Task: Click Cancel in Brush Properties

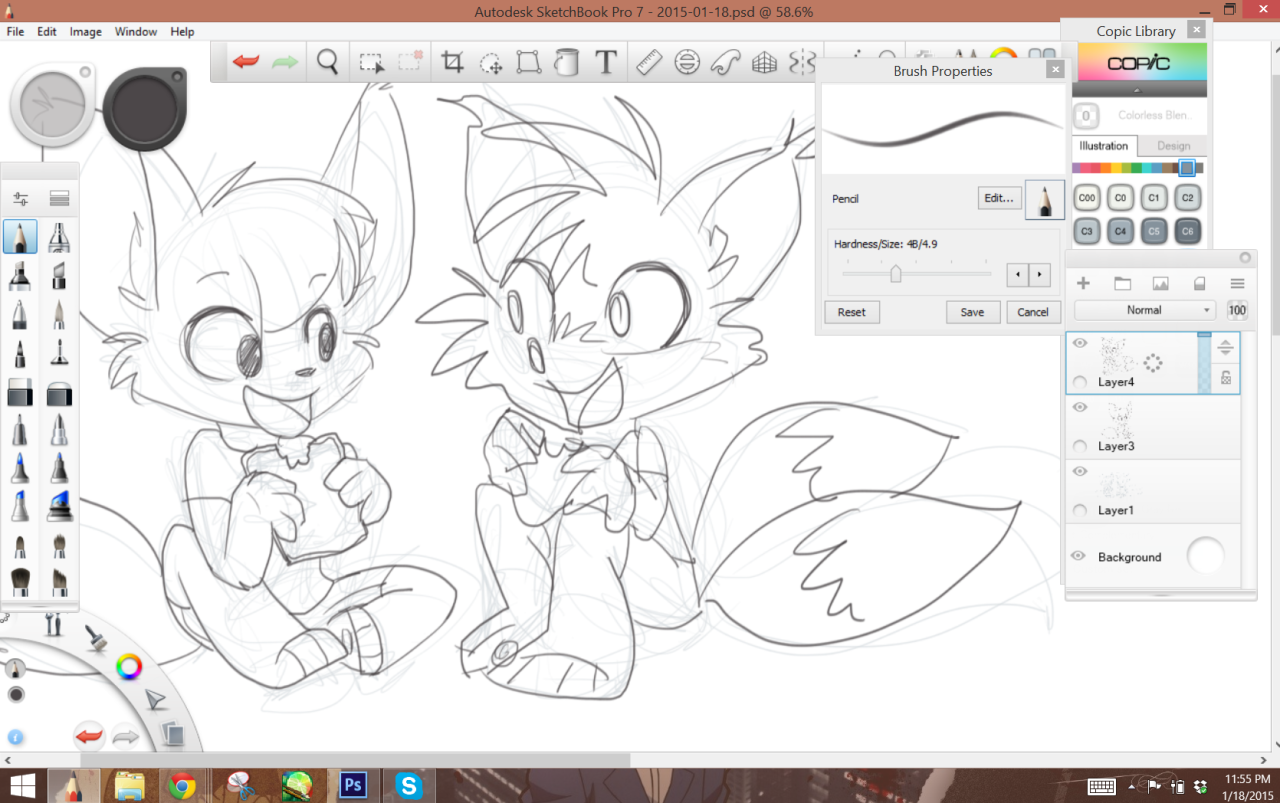Action: tap(1033, 312)
